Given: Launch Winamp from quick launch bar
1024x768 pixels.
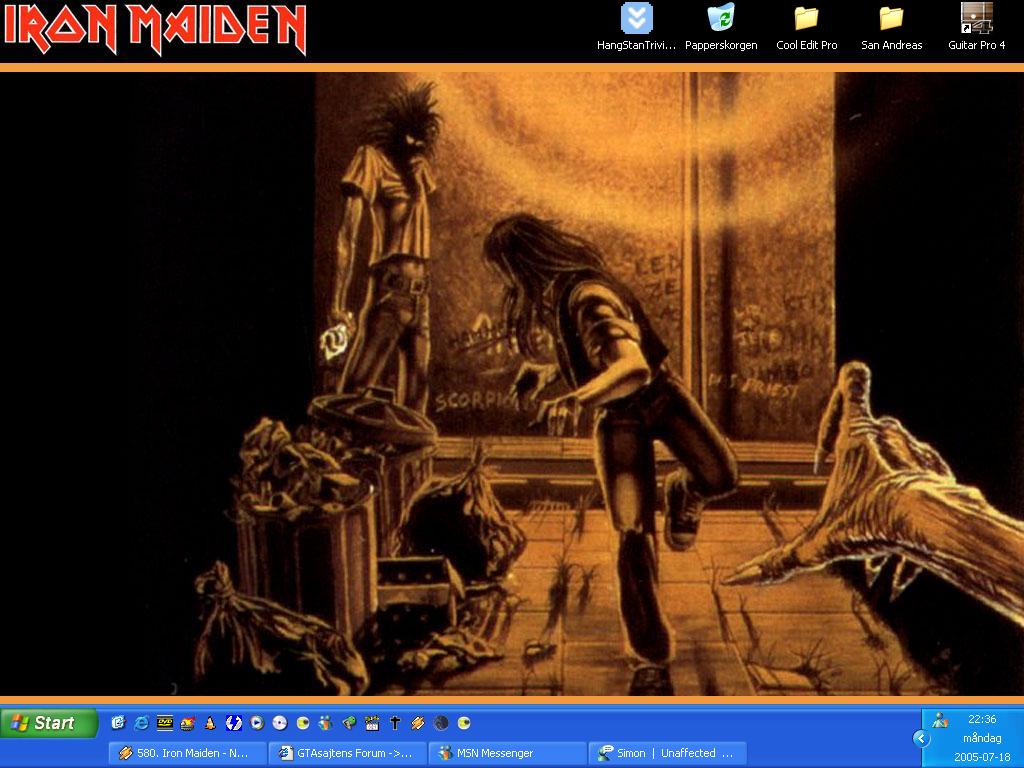Looking at the screenshot, I should point(417,723).
